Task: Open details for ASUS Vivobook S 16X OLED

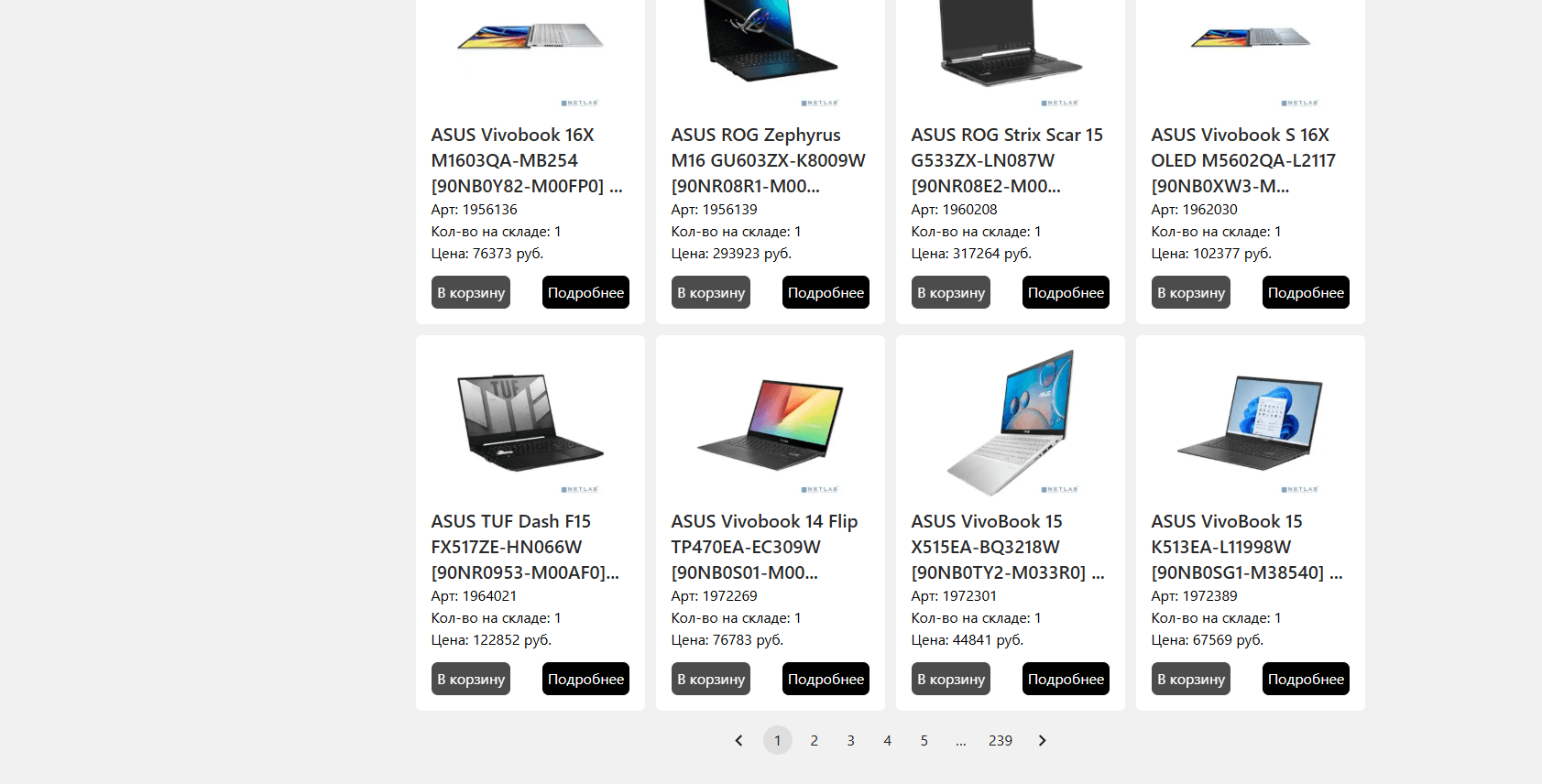Action: [x=1306, y=292]
